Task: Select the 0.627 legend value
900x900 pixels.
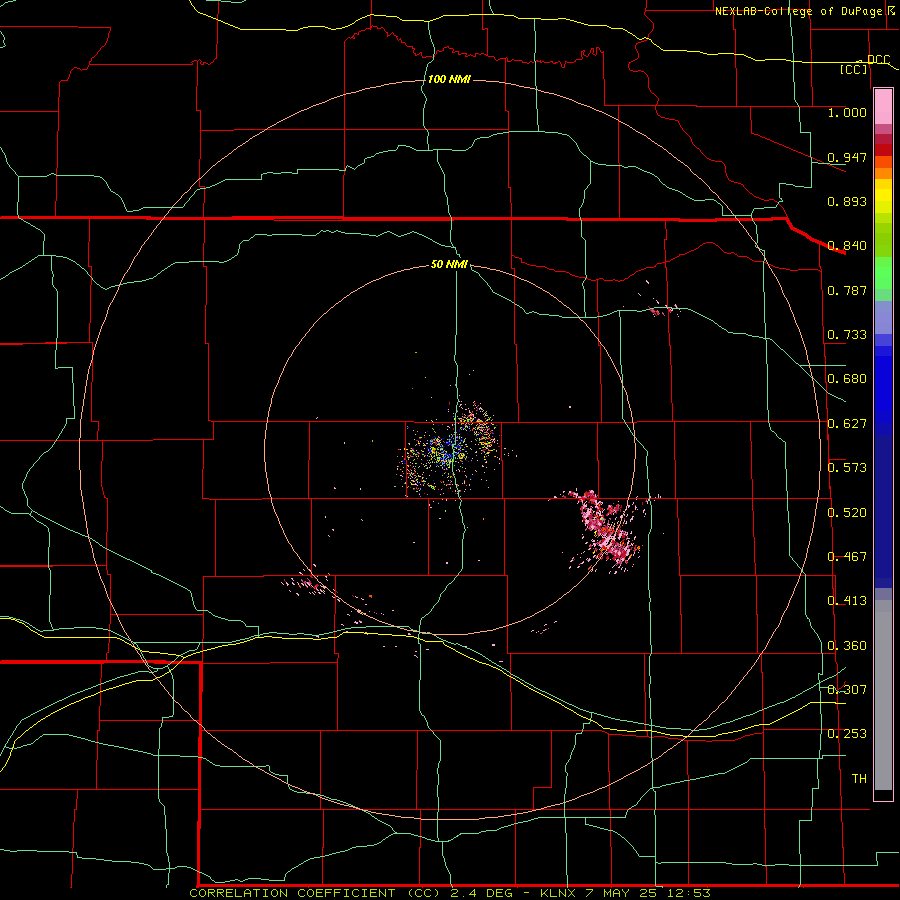Action: pyautogui.click(x=847, y=423)
